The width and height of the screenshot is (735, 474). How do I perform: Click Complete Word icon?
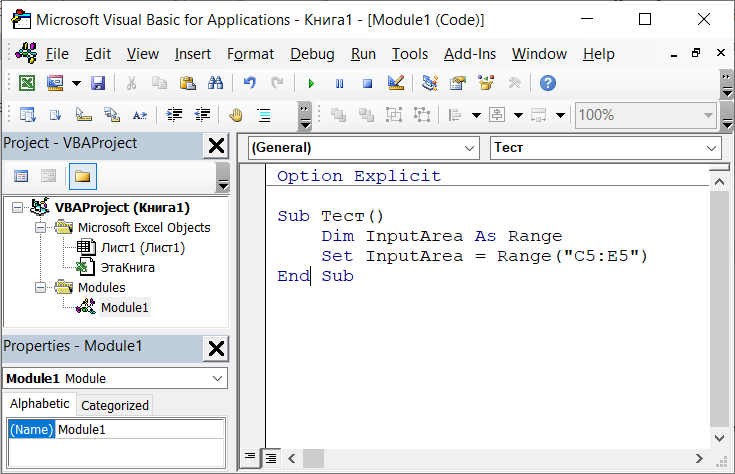(140, 115)
